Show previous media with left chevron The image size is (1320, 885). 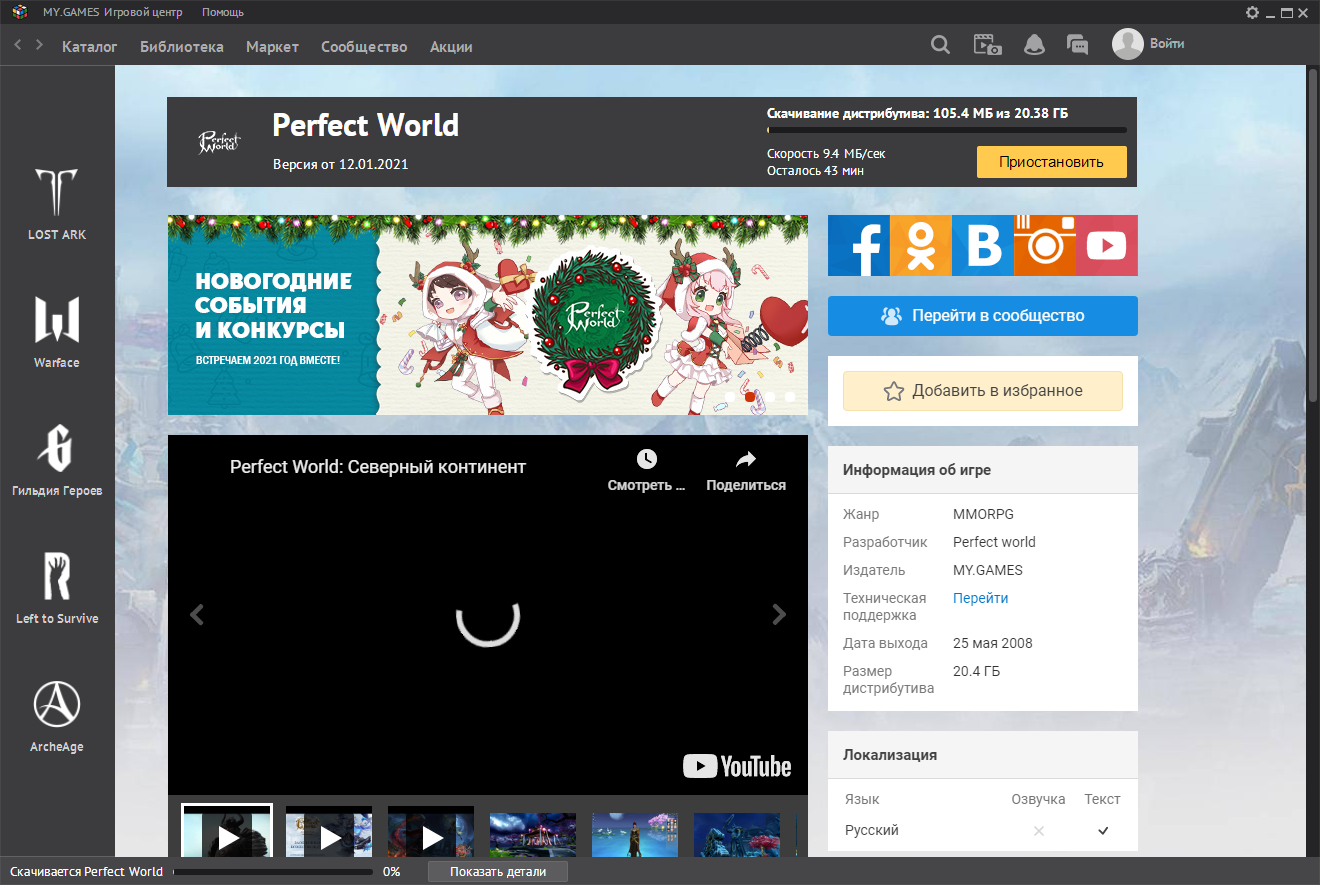(197, 614)
